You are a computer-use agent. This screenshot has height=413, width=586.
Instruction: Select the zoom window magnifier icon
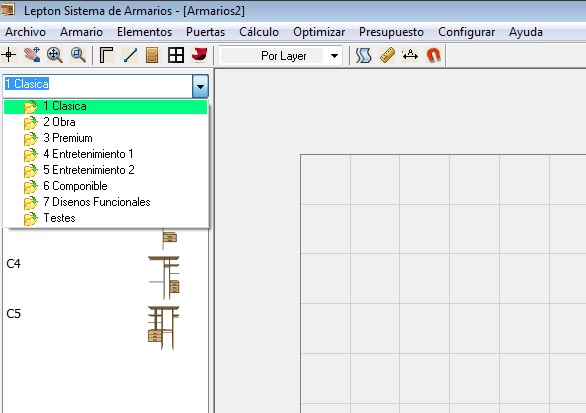(x=78, y=55)
